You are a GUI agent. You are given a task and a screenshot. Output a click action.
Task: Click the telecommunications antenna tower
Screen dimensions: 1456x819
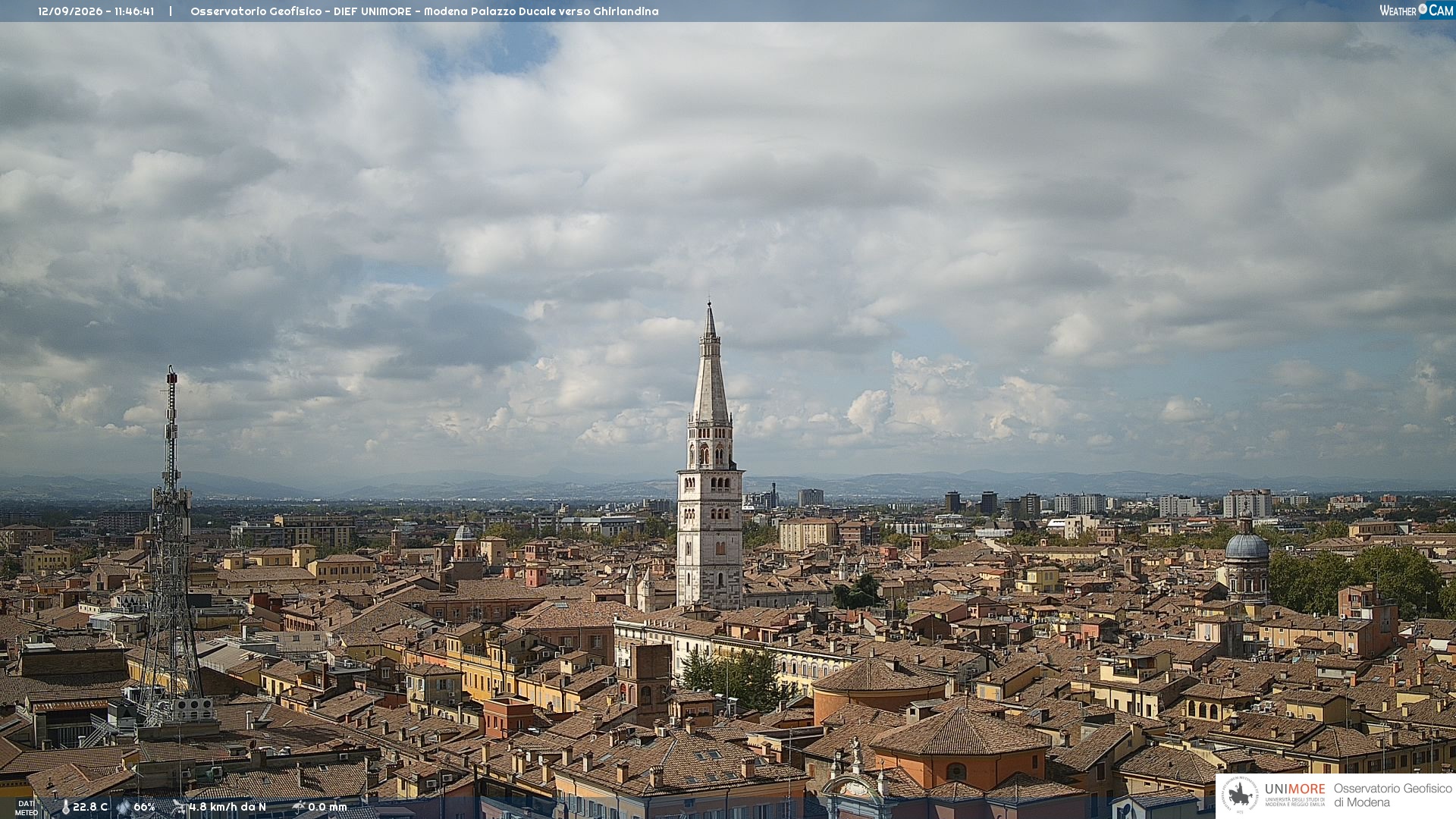pos(171,546)
